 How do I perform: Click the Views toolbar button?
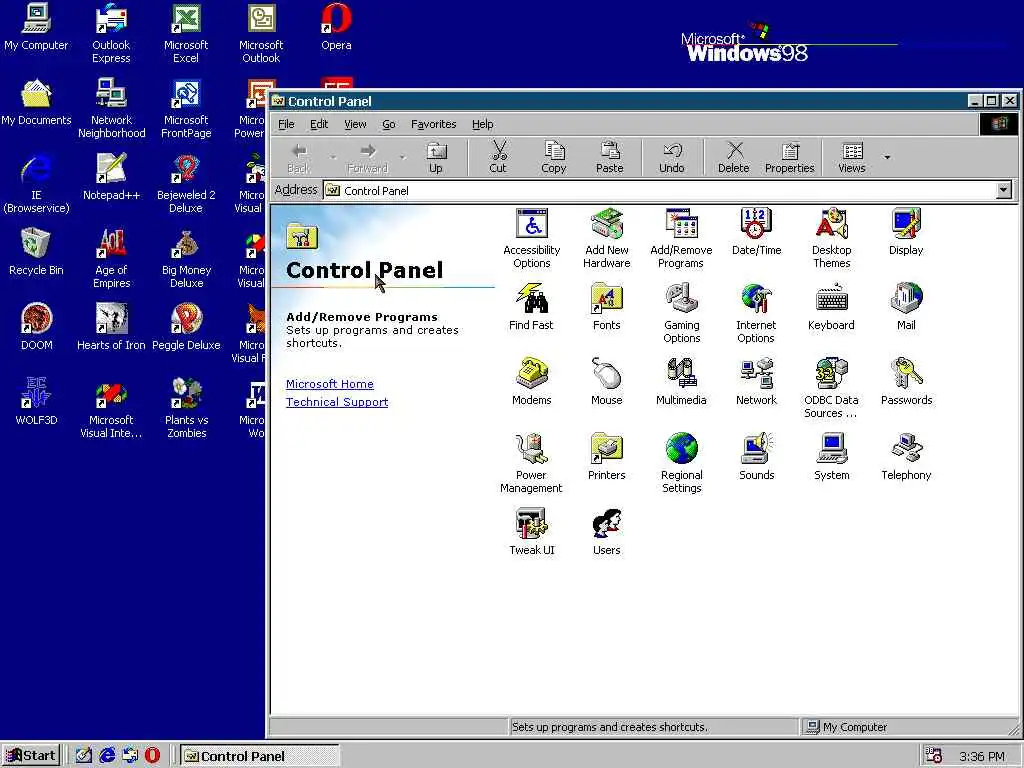852,158
